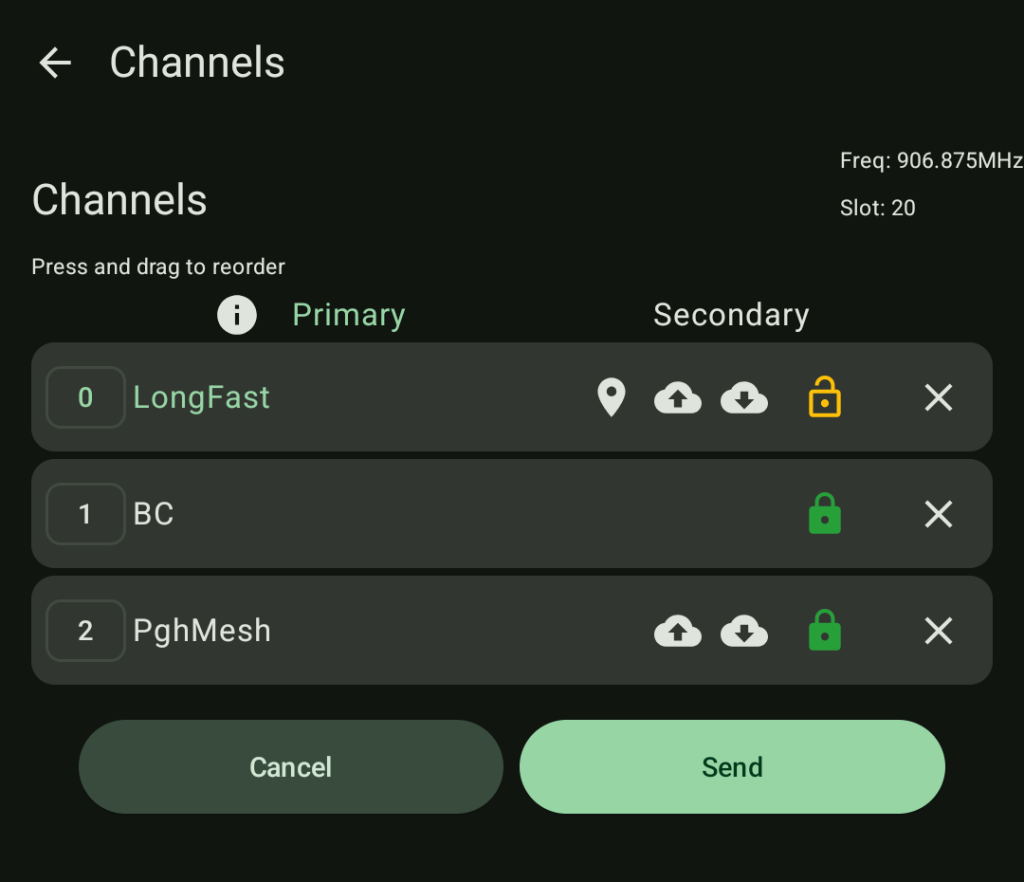The image size is (1024, 882).
Task: Go back using the arrow icon
Action: 55,63
